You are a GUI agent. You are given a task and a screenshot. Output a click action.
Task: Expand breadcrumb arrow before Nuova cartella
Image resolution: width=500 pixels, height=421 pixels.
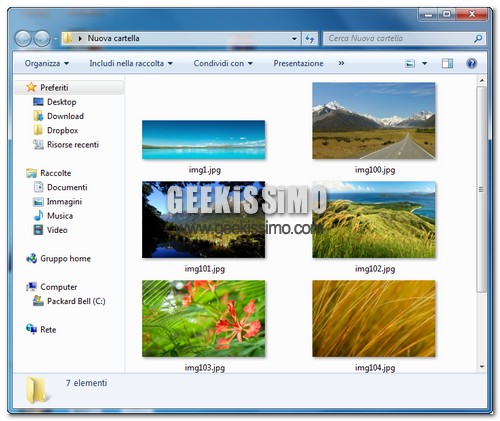80,38
